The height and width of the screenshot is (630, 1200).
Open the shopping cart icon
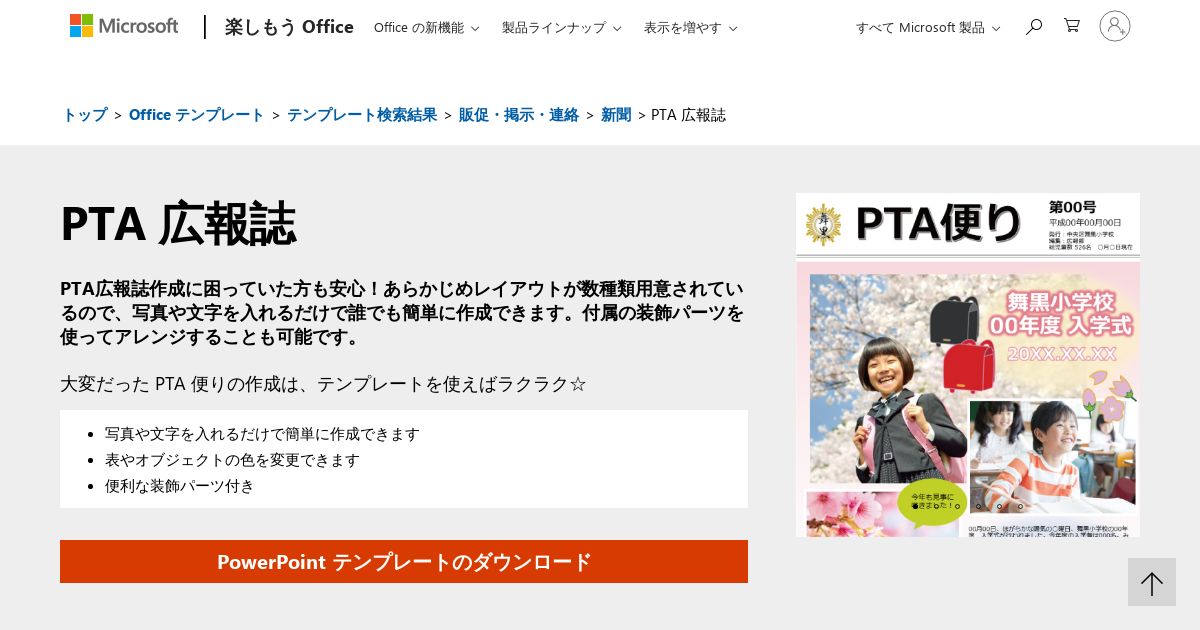tap(1072, 26)
